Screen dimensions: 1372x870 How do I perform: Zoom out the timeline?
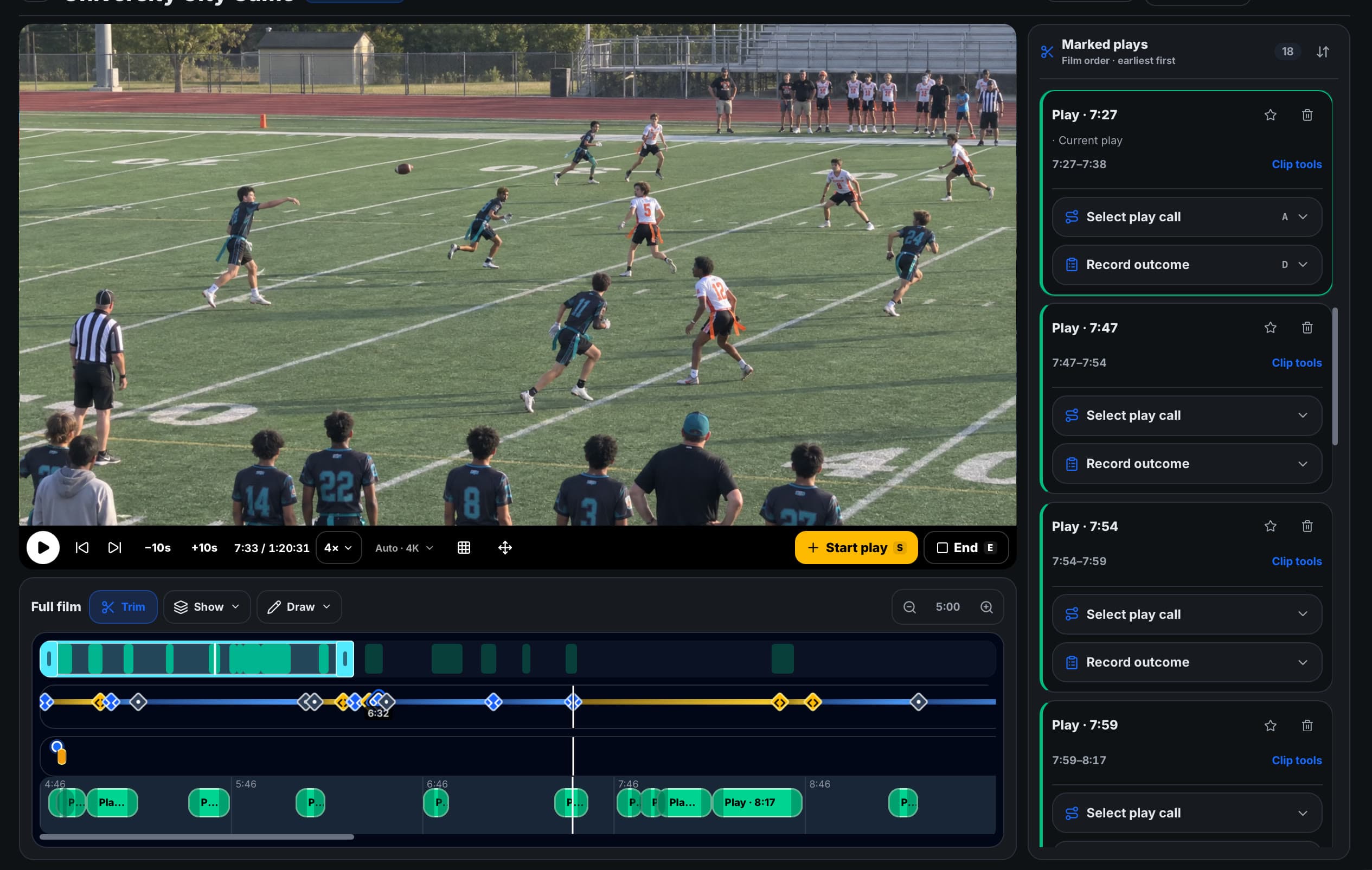click(909, 607)
